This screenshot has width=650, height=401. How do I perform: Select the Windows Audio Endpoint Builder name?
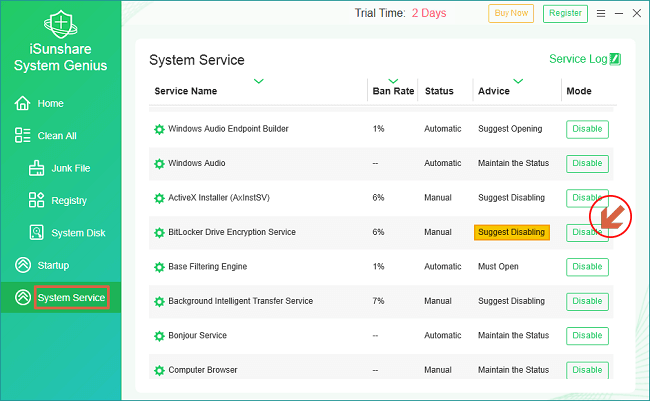pos(228,129)
